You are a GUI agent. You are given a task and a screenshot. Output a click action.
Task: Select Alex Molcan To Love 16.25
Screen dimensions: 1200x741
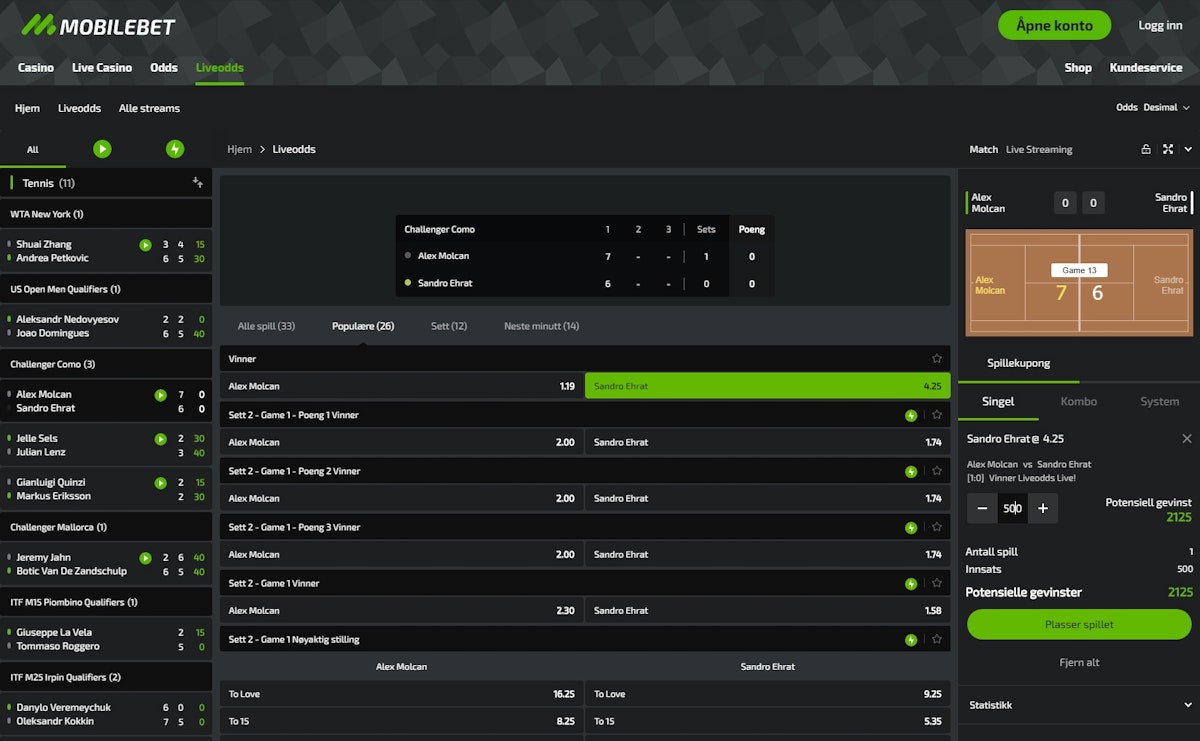tap(402, 694)
